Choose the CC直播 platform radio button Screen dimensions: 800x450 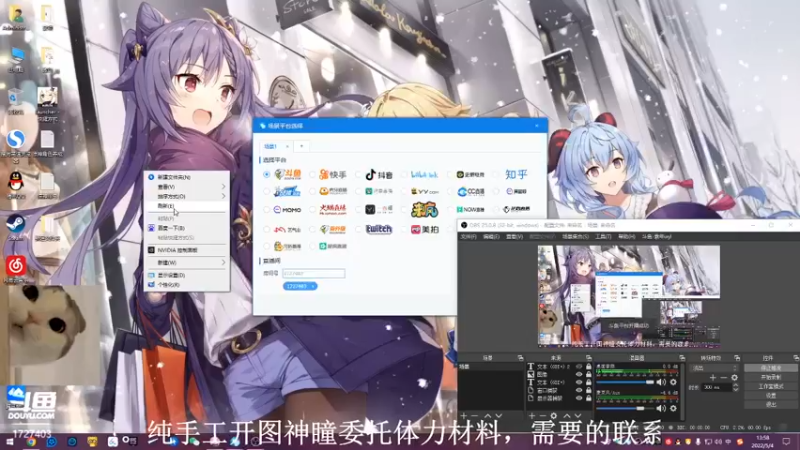449,192
